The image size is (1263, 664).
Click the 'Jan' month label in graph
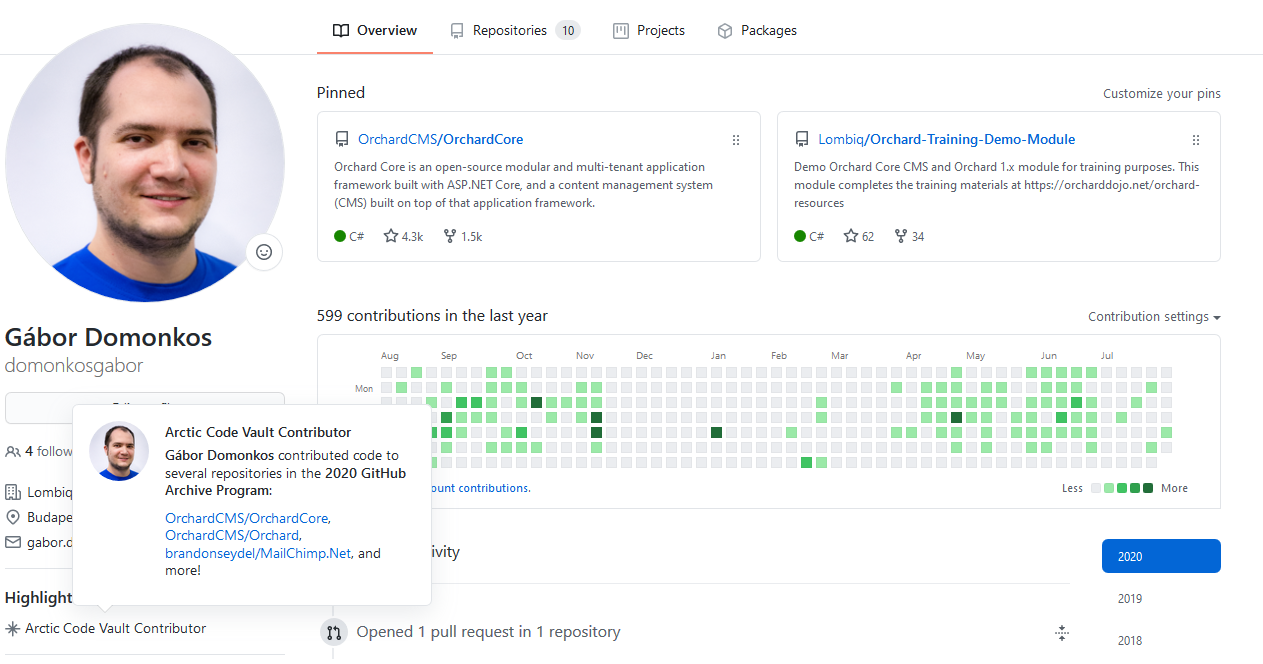click(718, 356)
